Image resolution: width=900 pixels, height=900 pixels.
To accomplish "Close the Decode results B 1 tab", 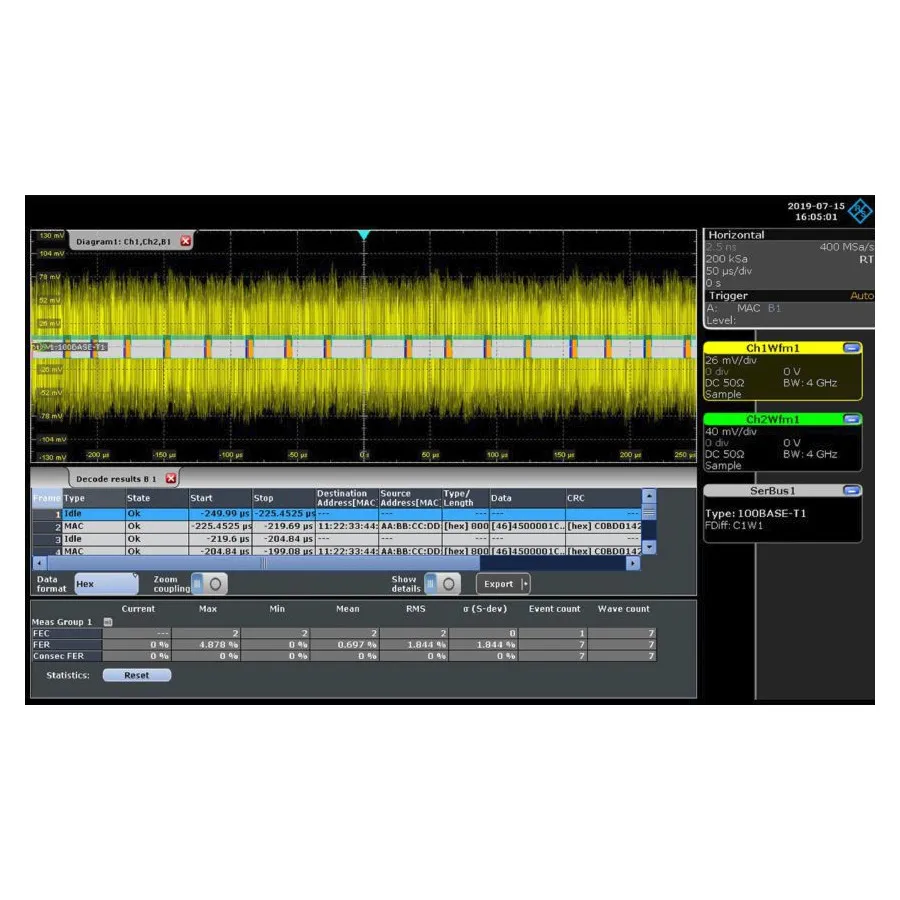I will click(x=172, y=478).
